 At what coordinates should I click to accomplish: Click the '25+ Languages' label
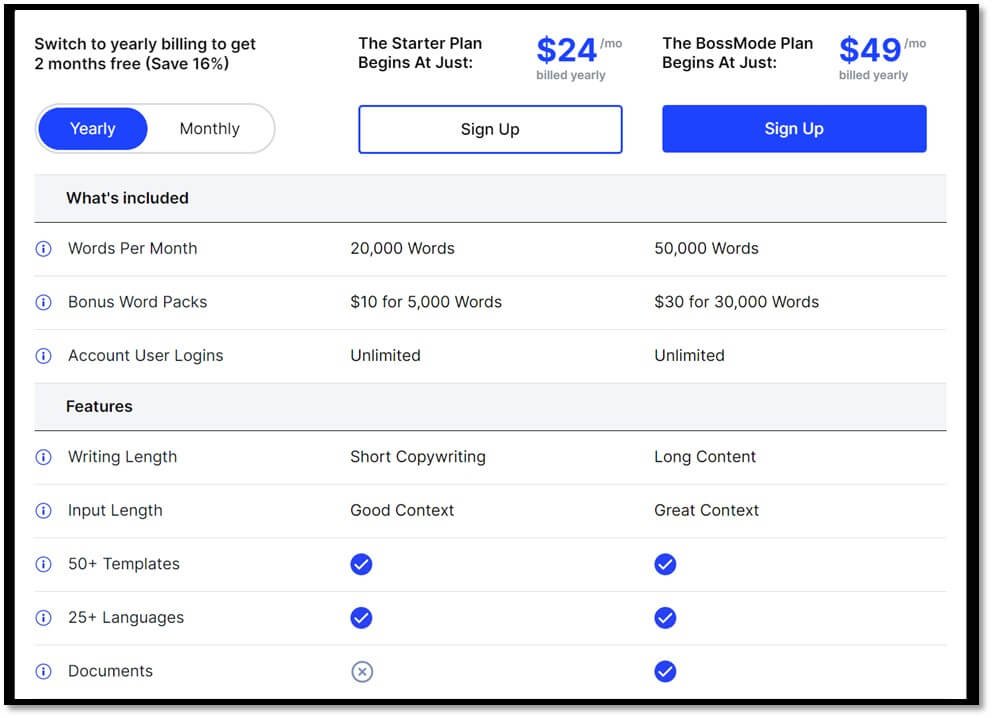point(126,618)
